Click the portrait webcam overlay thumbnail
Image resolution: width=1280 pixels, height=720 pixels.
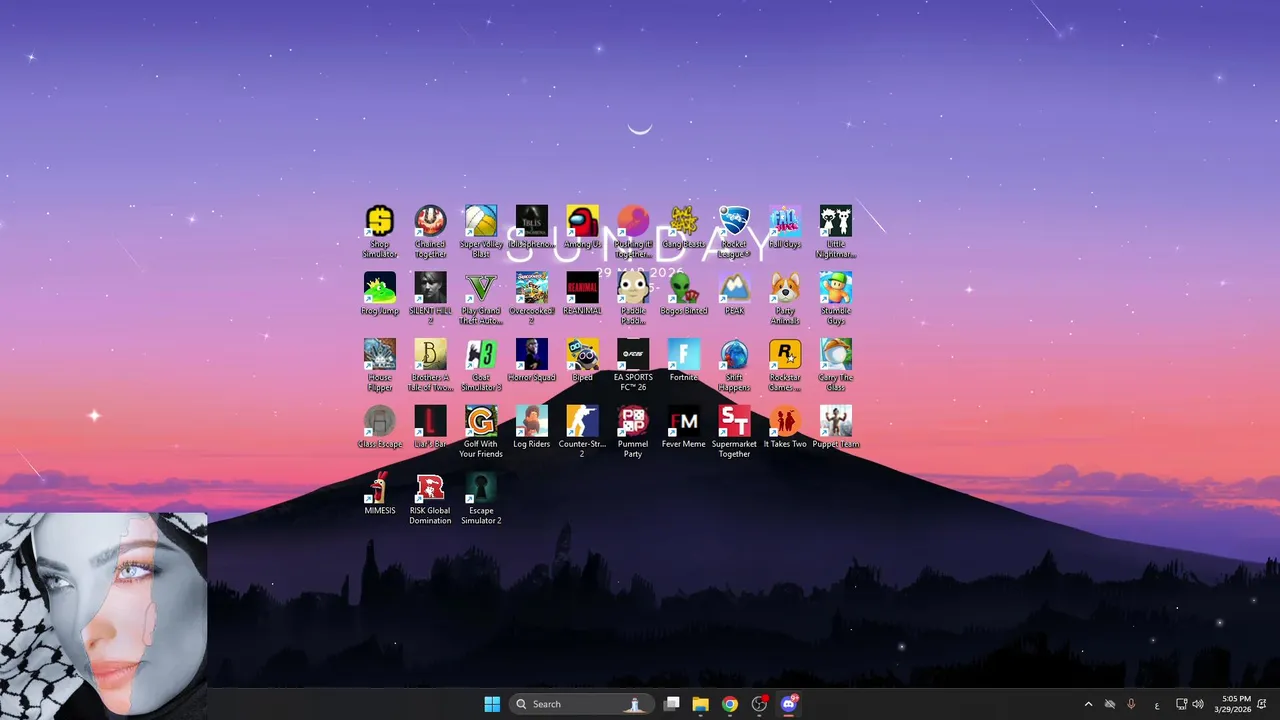point(104,616)
